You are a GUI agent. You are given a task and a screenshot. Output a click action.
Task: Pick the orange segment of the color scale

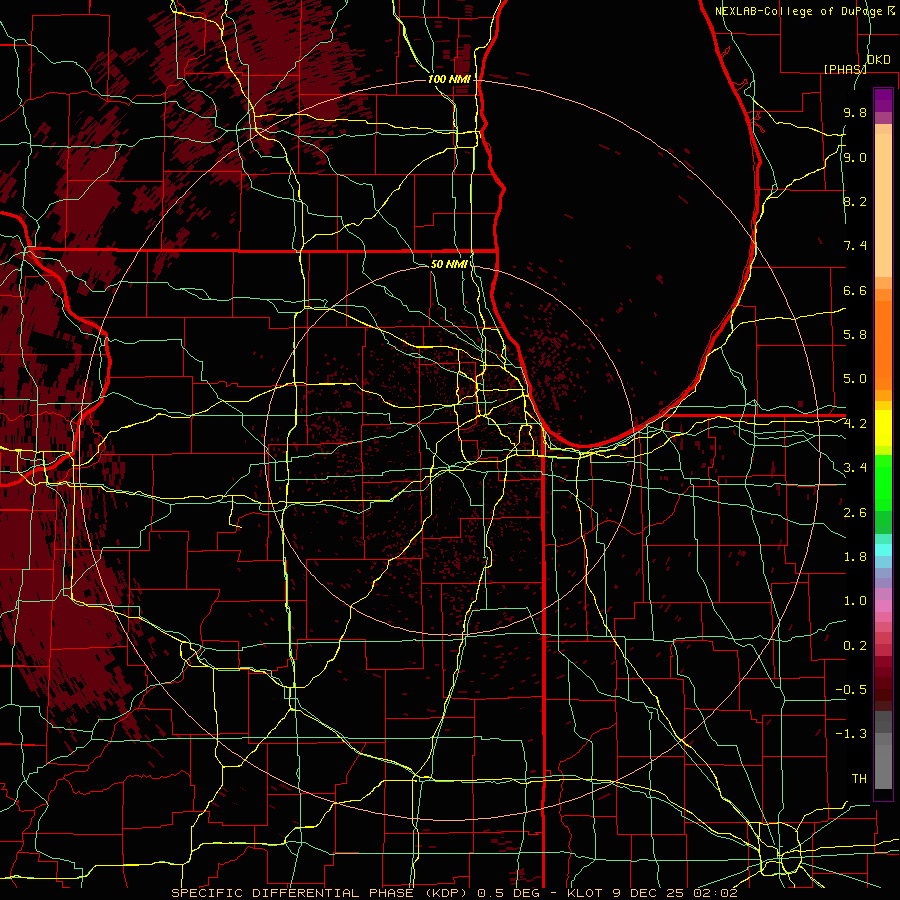point(883,344)
